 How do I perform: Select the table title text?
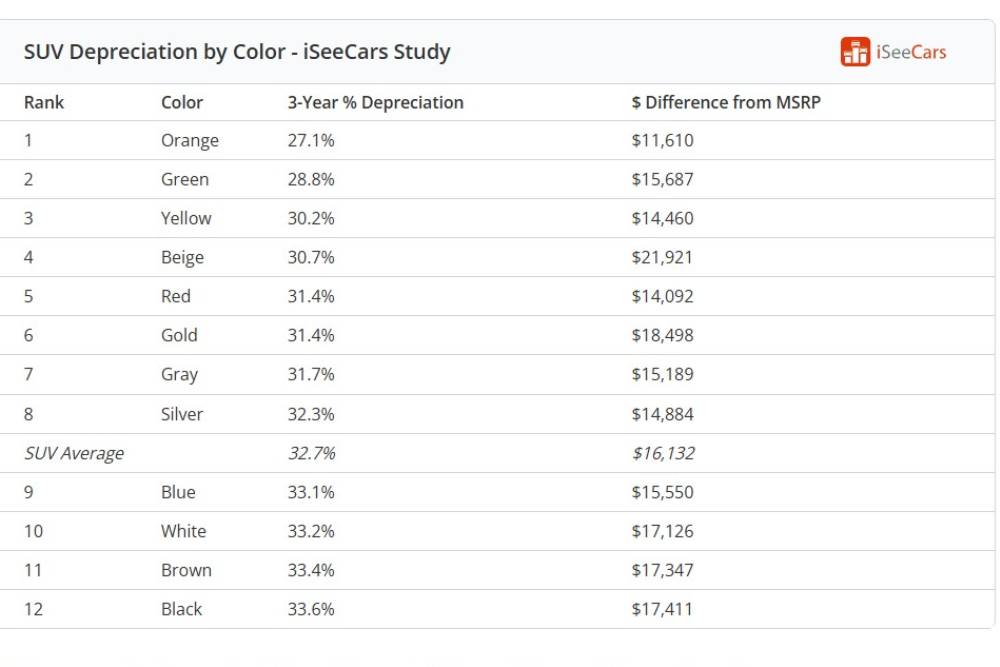click(237, 52)
